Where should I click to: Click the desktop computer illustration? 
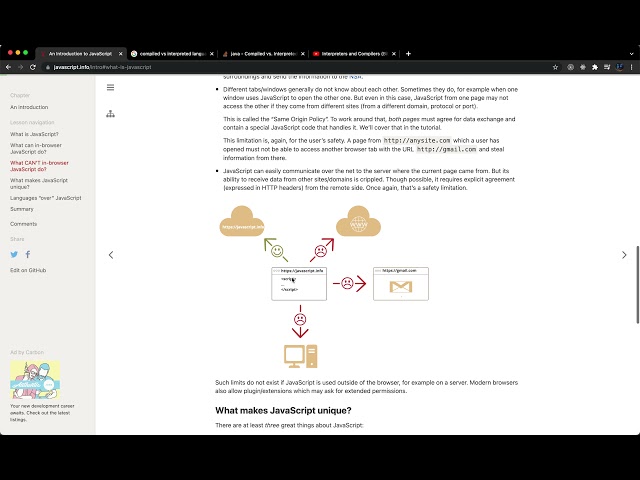pos(300,356)
